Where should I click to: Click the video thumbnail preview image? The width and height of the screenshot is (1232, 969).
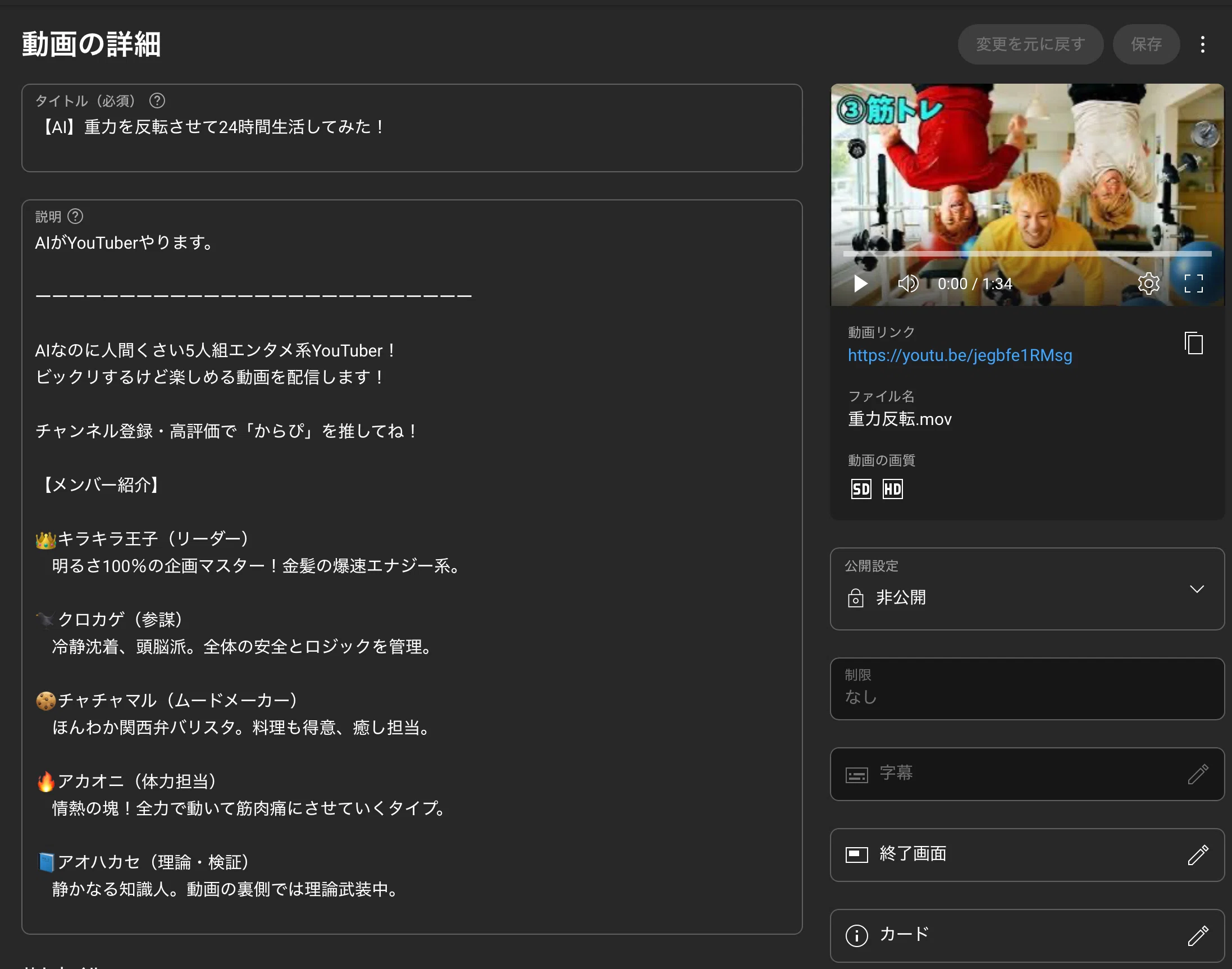(1026, 195)
